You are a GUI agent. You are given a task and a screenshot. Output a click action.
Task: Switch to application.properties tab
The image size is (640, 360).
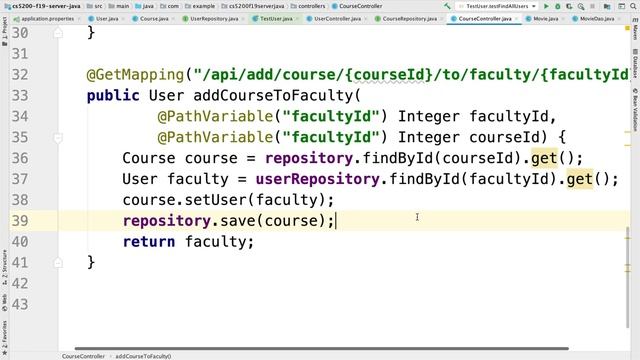(47, 19)
